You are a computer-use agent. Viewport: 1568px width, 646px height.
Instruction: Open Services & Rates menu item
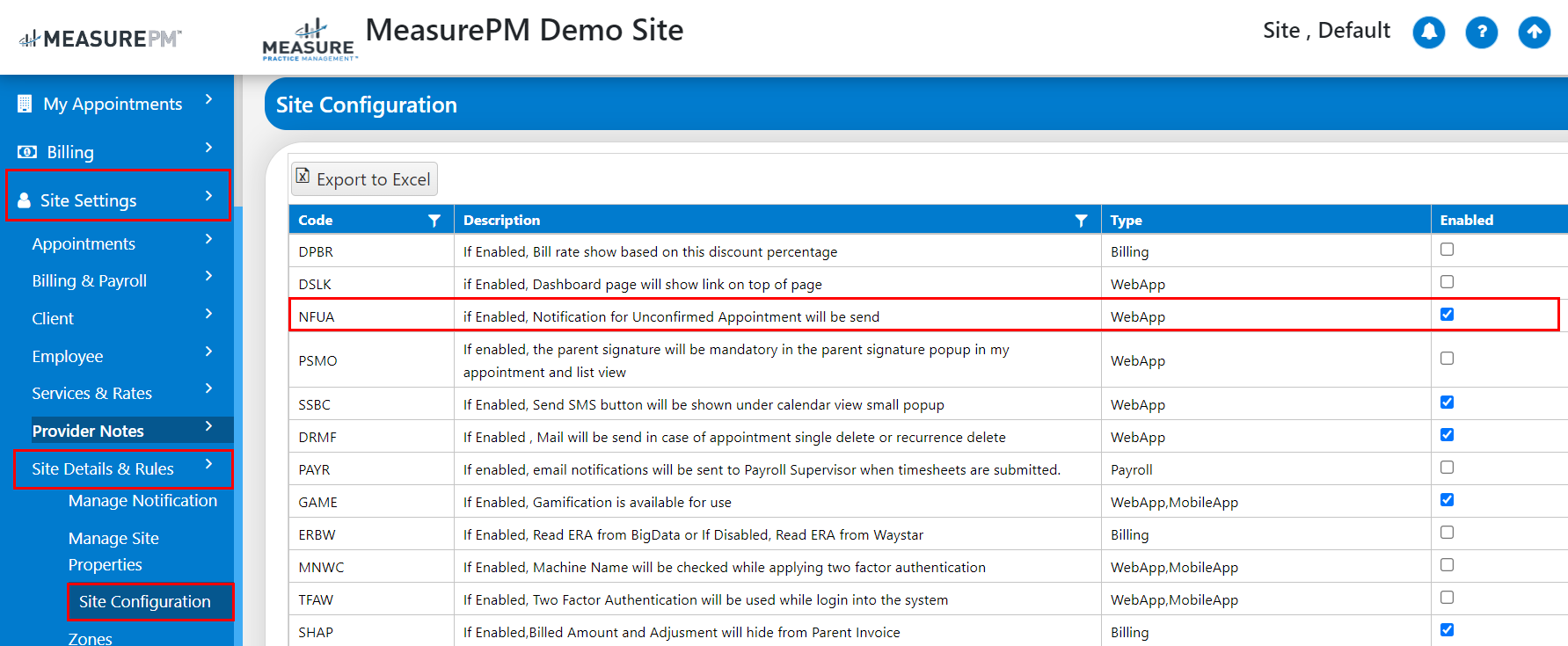[x=92, y=393]
